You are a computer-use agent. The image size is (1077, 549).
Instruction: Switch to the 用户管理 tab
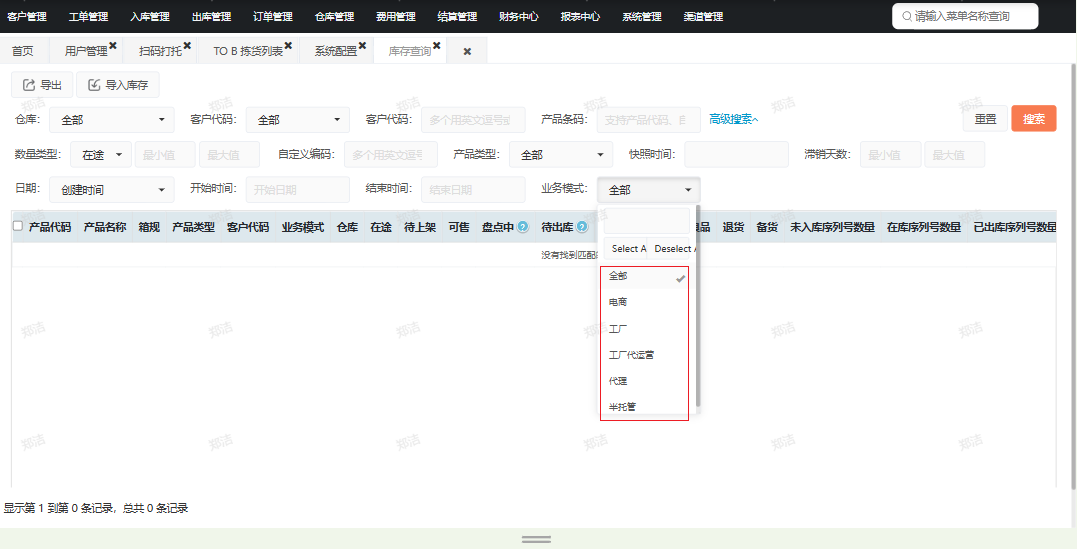[x=86, y=51]
